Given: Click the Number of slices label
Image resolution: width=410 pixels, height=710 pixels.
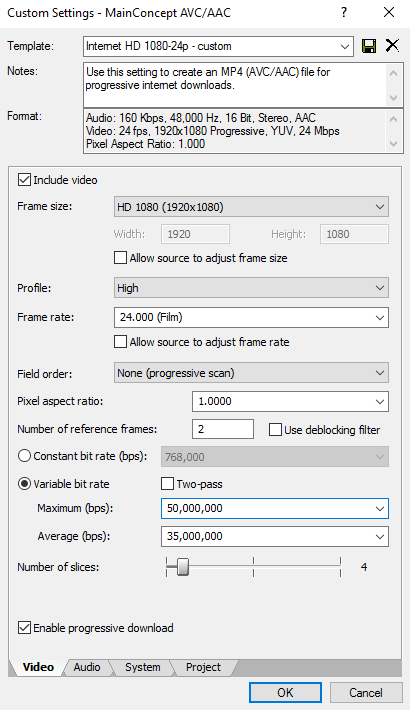Looking at the screenshot, I should click(58, 567).
